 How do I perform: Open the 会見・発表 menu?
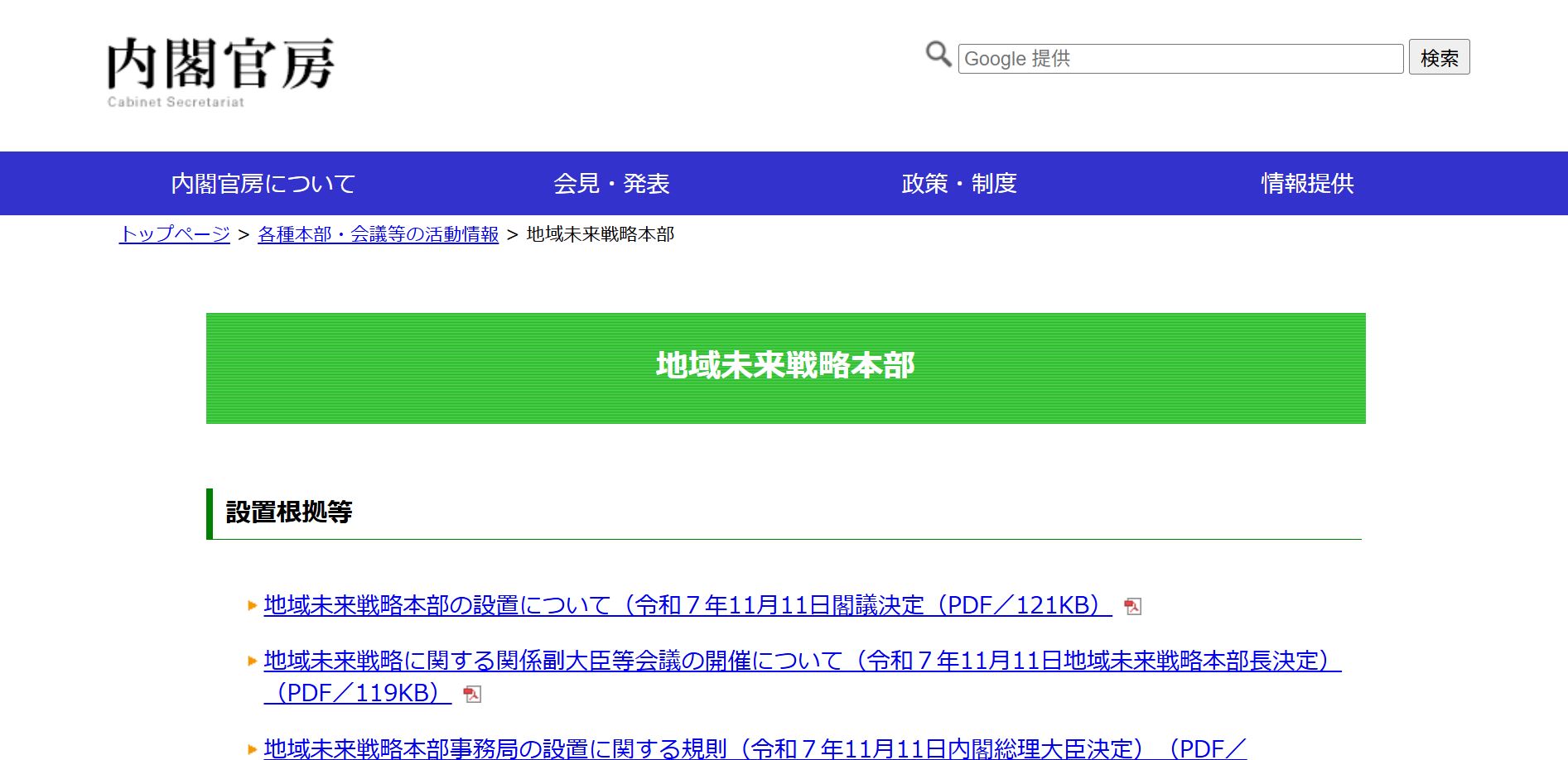point(611,184)
